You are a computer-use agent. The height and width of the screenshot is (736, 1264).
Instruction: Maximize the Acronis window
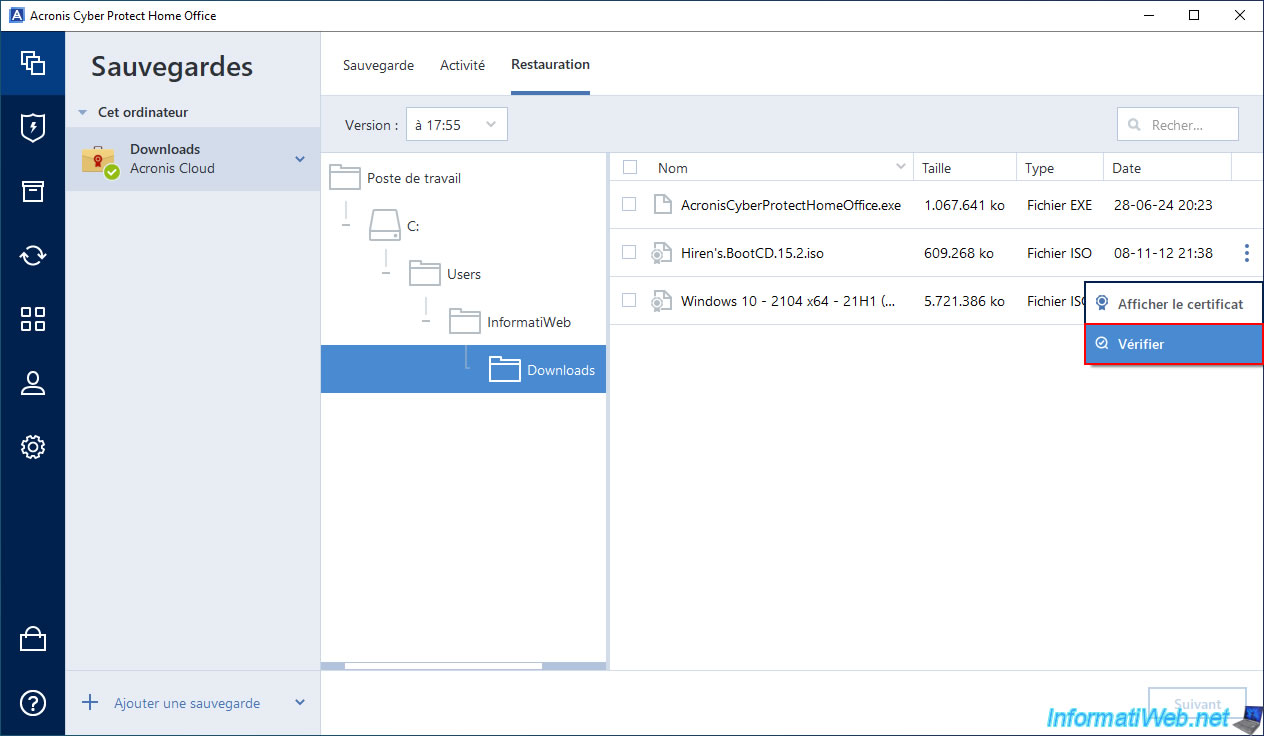[x=1194, y=15]
